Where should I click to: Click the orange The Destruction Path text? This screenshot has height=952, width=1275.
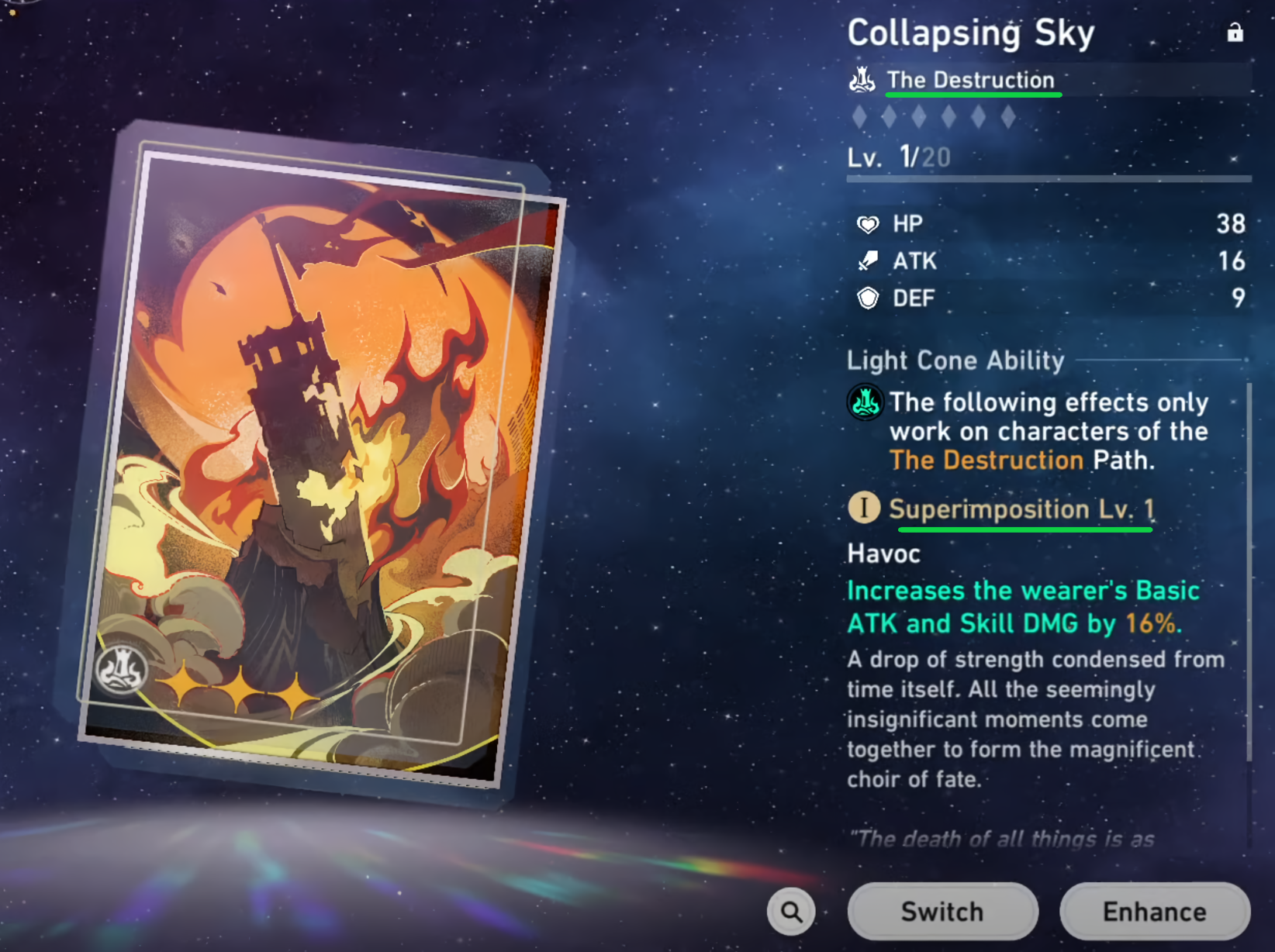pos(1021,460)
